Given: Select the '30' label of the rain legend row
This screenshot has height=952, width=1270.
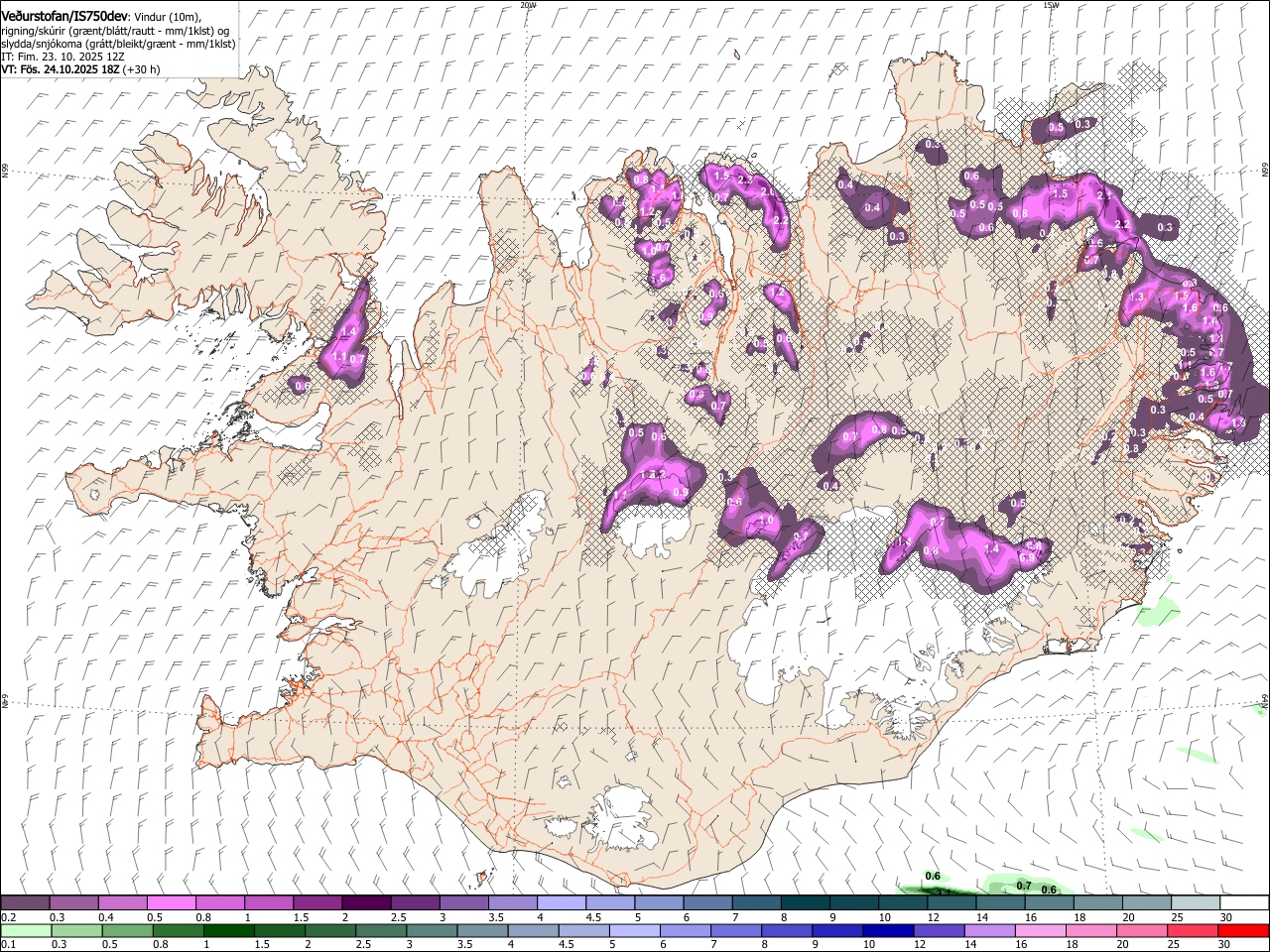Looking at the screenshot, I should (1226, 944).
